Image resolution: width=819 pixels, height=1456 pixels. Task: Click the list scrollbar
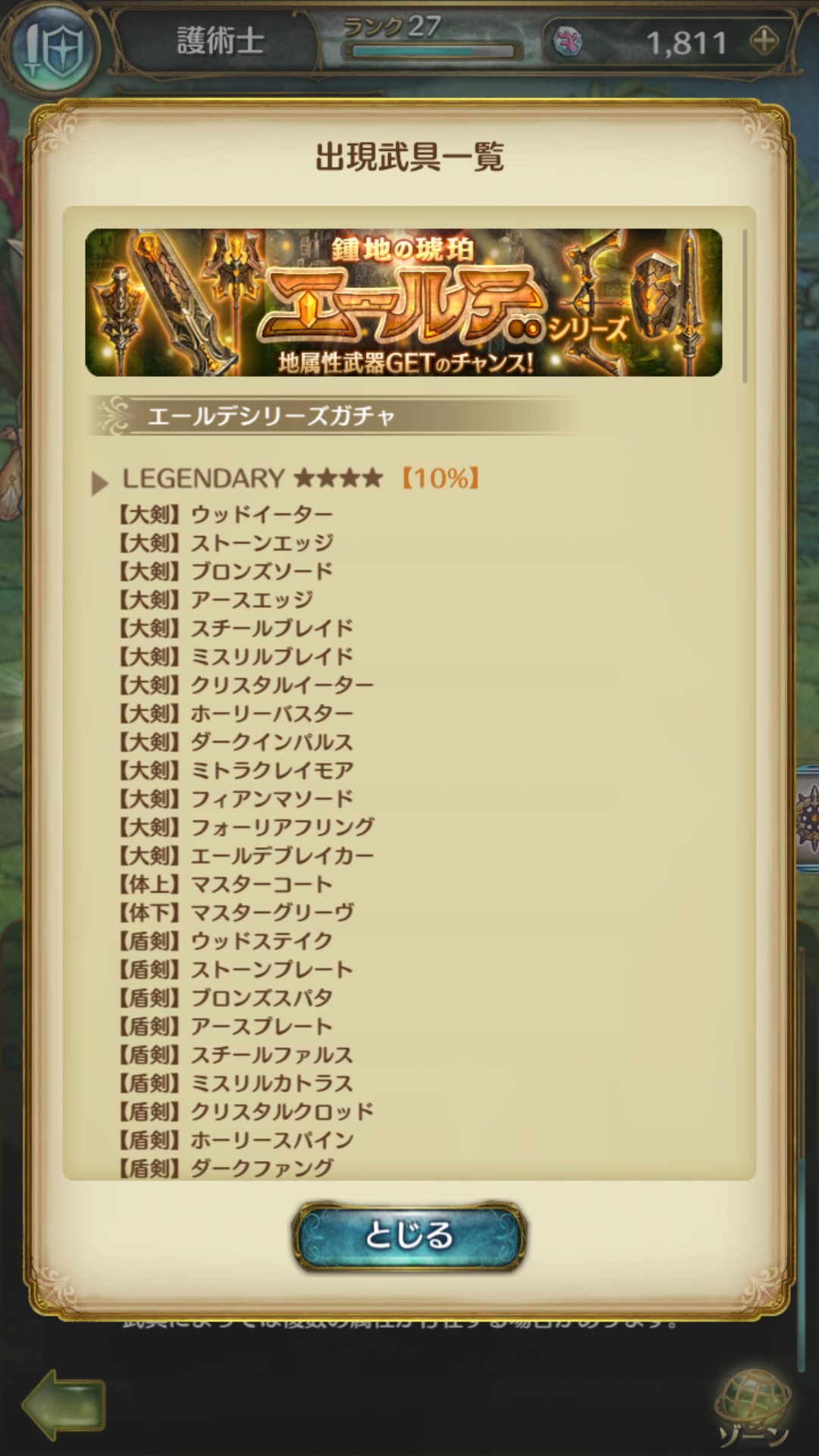pyautogui.click(x=745, y=306)
